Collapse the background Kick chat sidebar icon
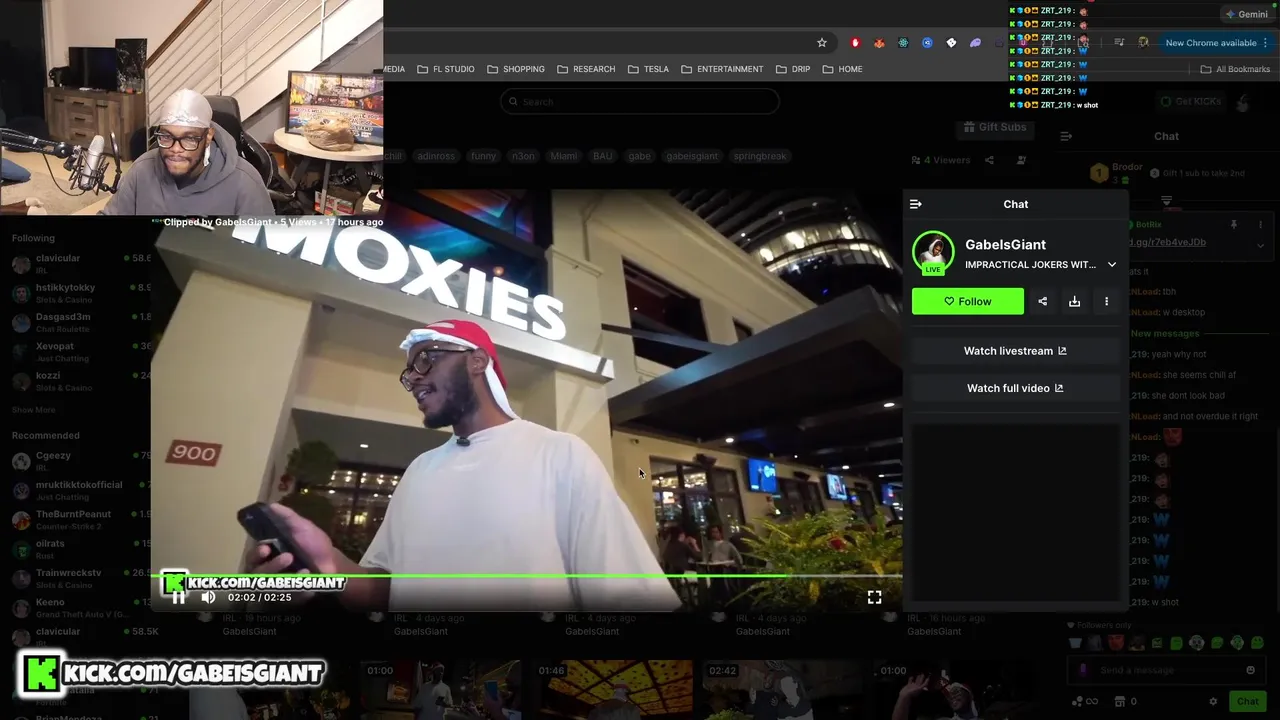Image resolution: width=1280 pixels, height=720 pixels. point(1066,136)
